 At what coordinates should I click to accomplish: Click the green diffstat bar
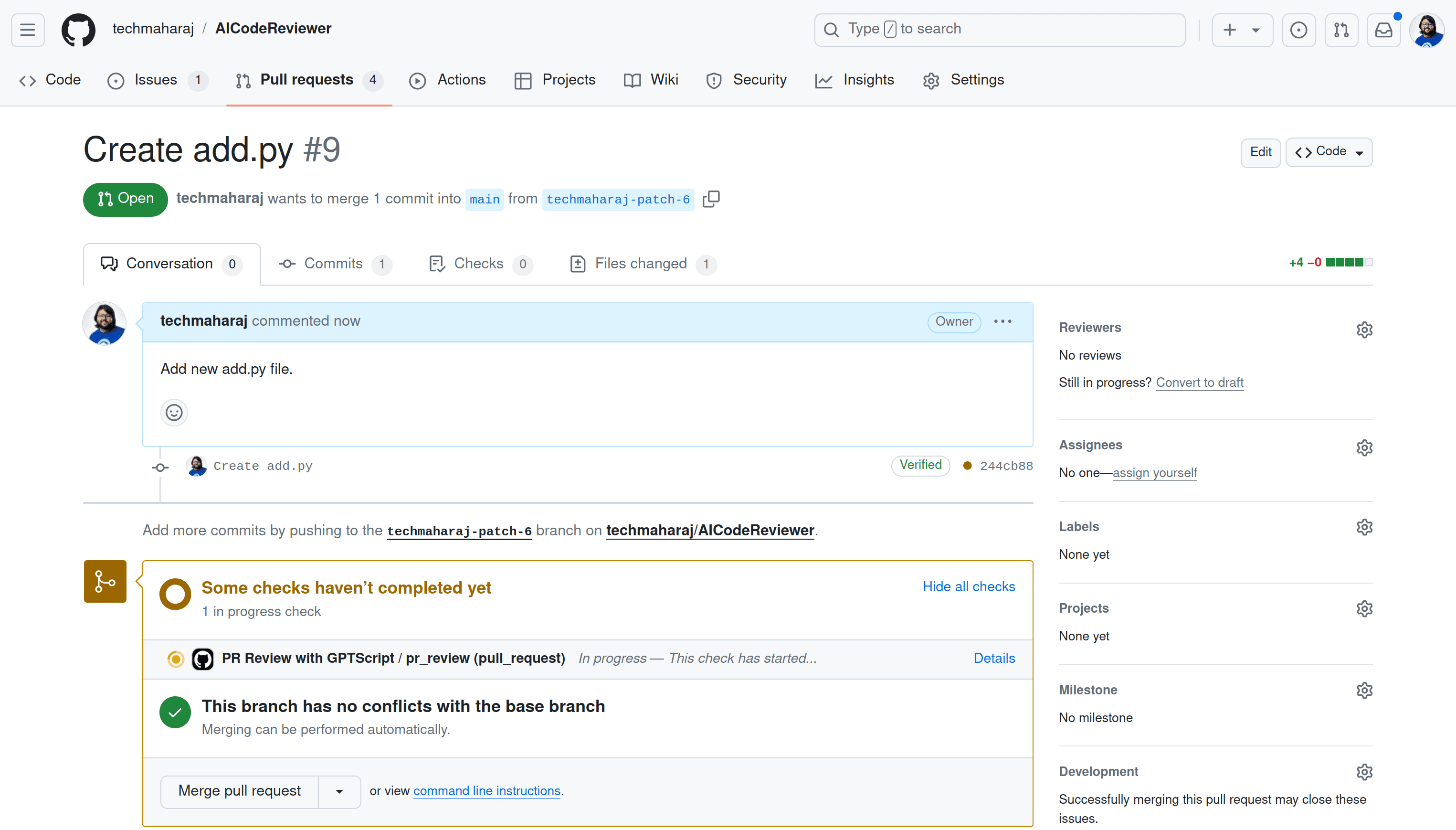point(1349,262)
